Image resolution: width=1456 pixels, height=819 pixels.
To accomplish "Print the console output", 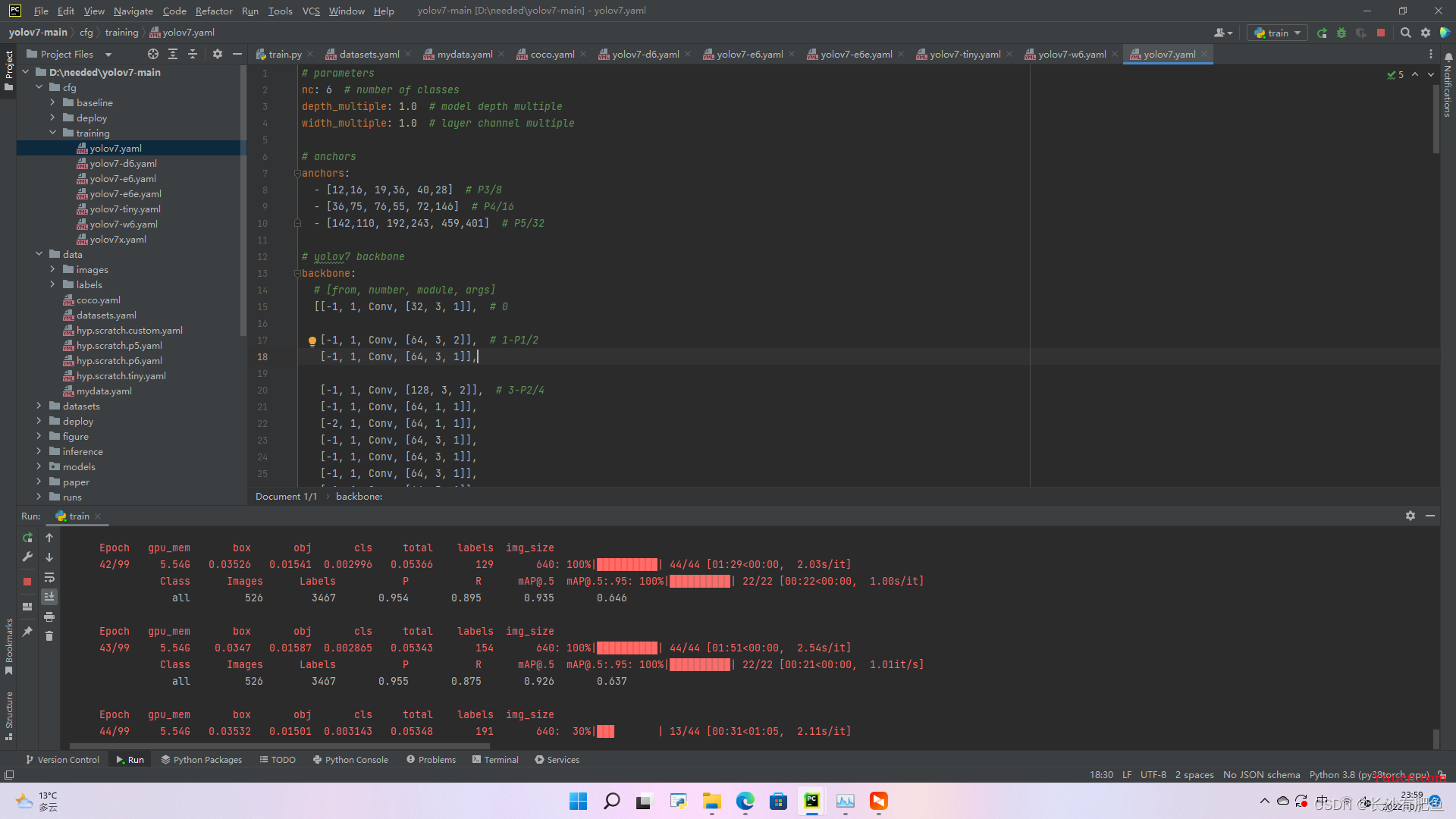I will [x=49, y=617].
